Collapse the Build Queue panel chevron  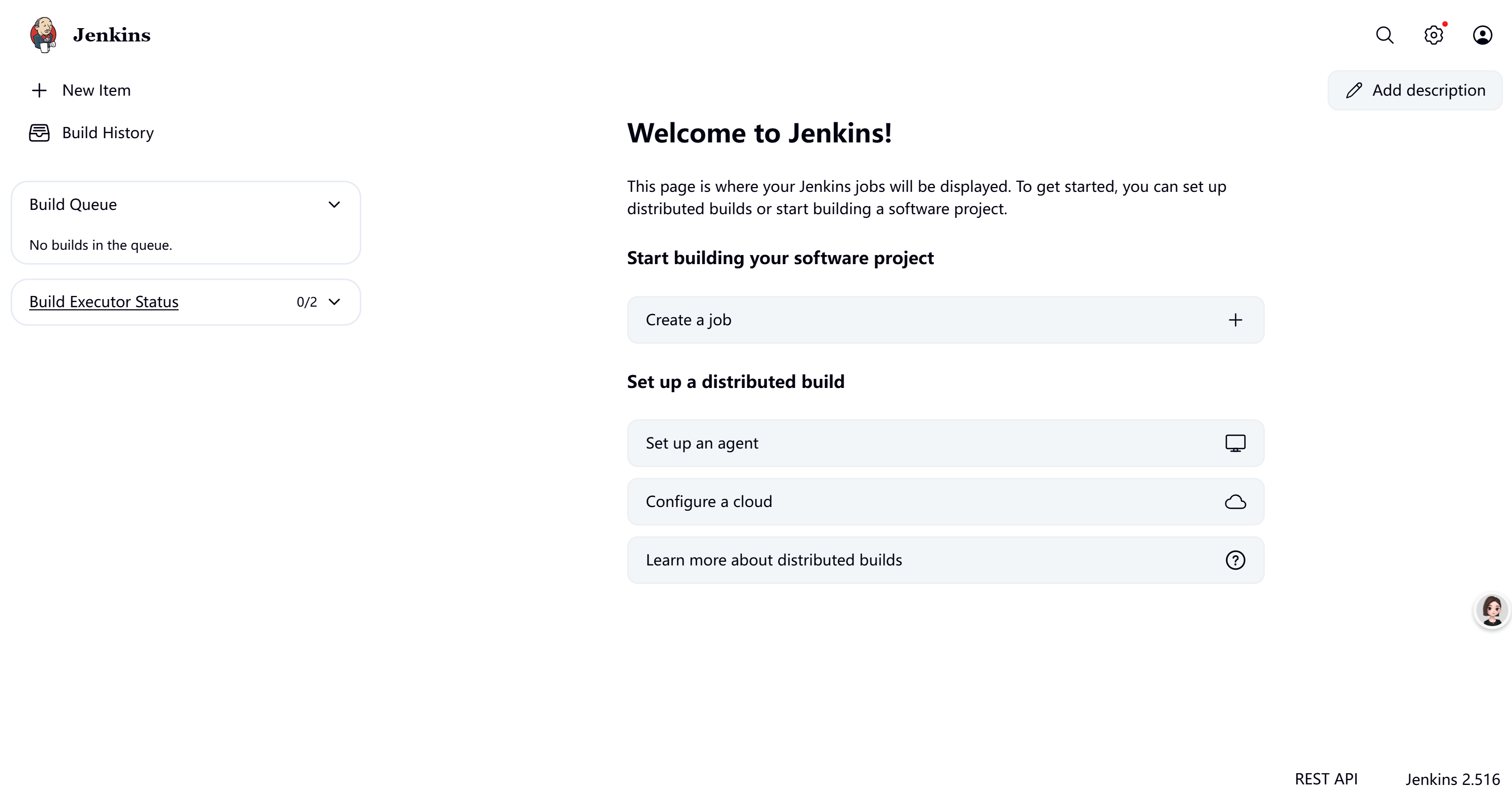pos(334,204)
